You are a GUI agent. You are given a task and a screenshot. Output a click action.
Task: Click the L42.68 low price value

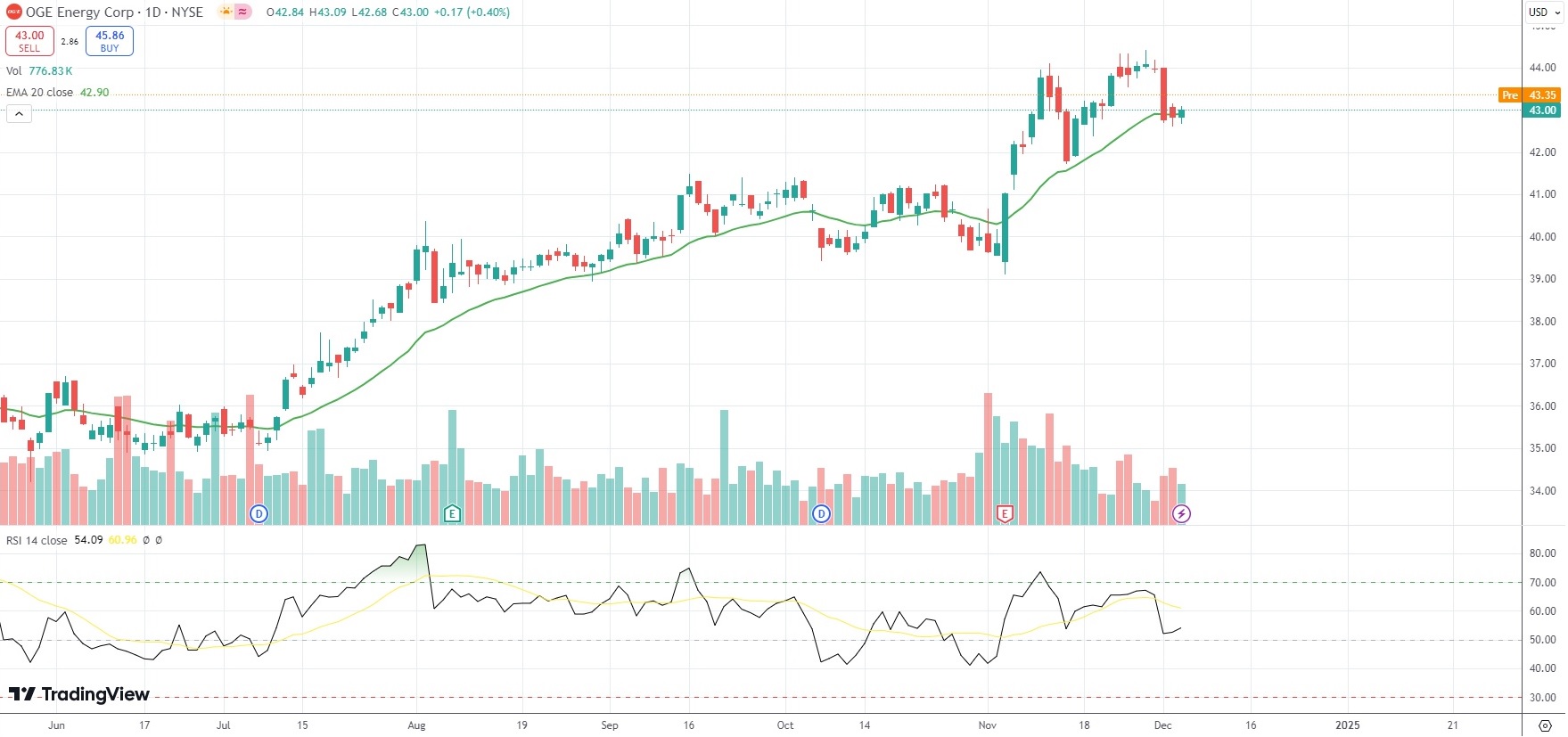(369, 12)
